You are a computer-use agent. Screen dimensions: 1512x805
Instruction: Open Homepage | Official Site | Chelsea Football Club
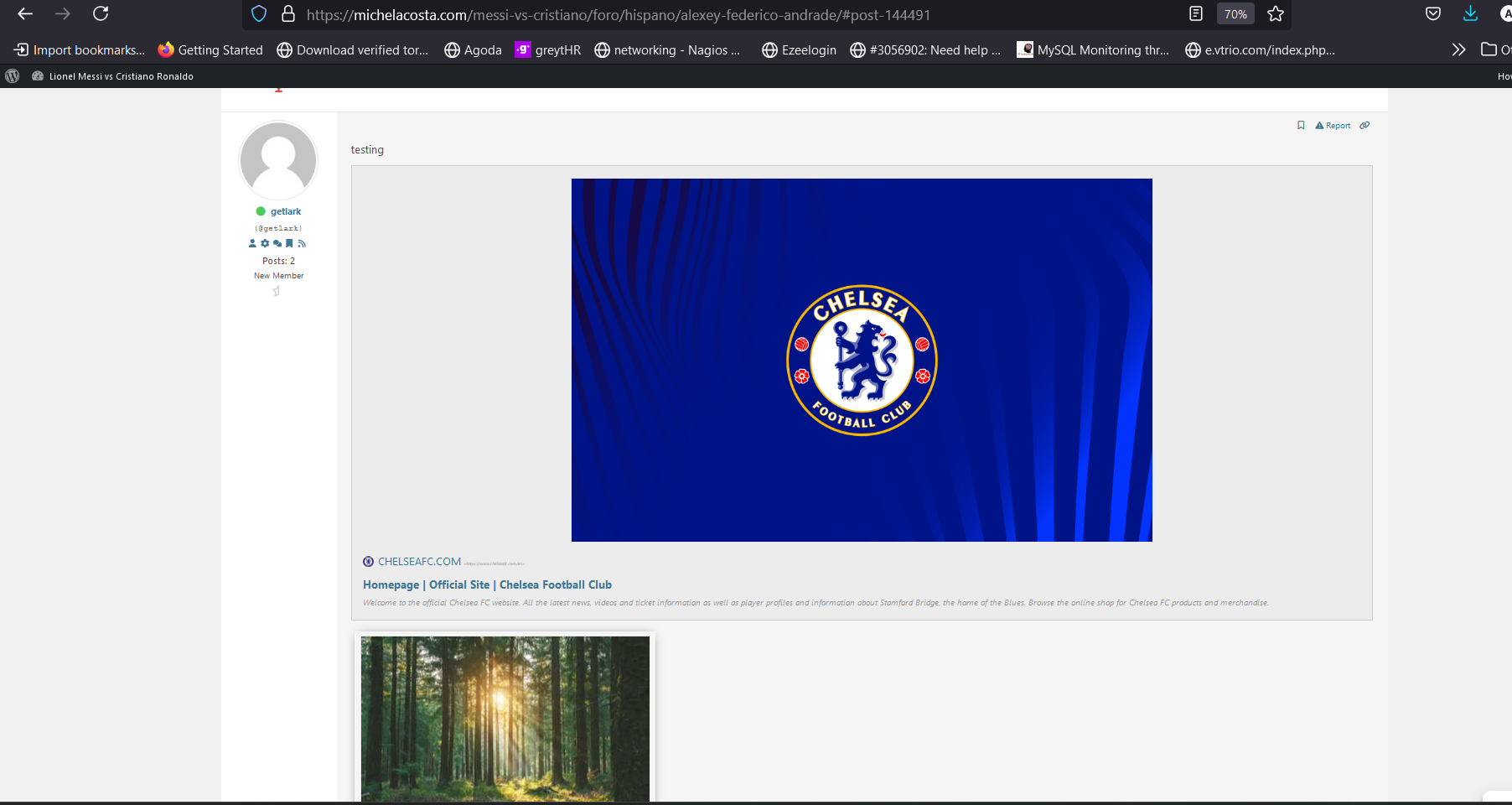click(487, 585)
